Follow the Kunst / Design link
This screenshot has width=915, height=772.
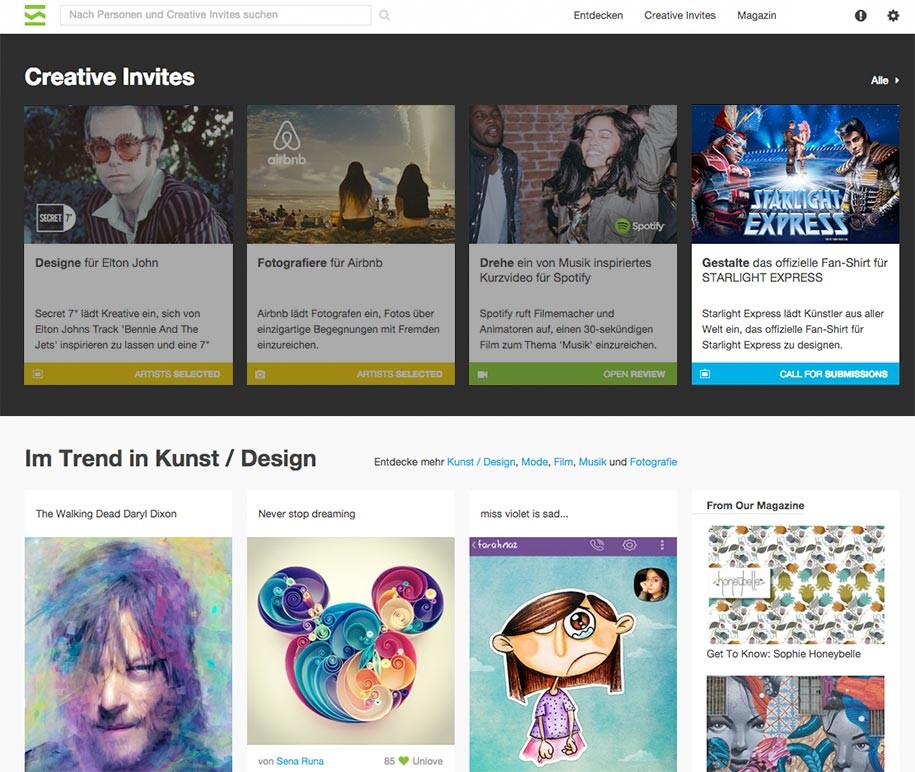point(481,462)
